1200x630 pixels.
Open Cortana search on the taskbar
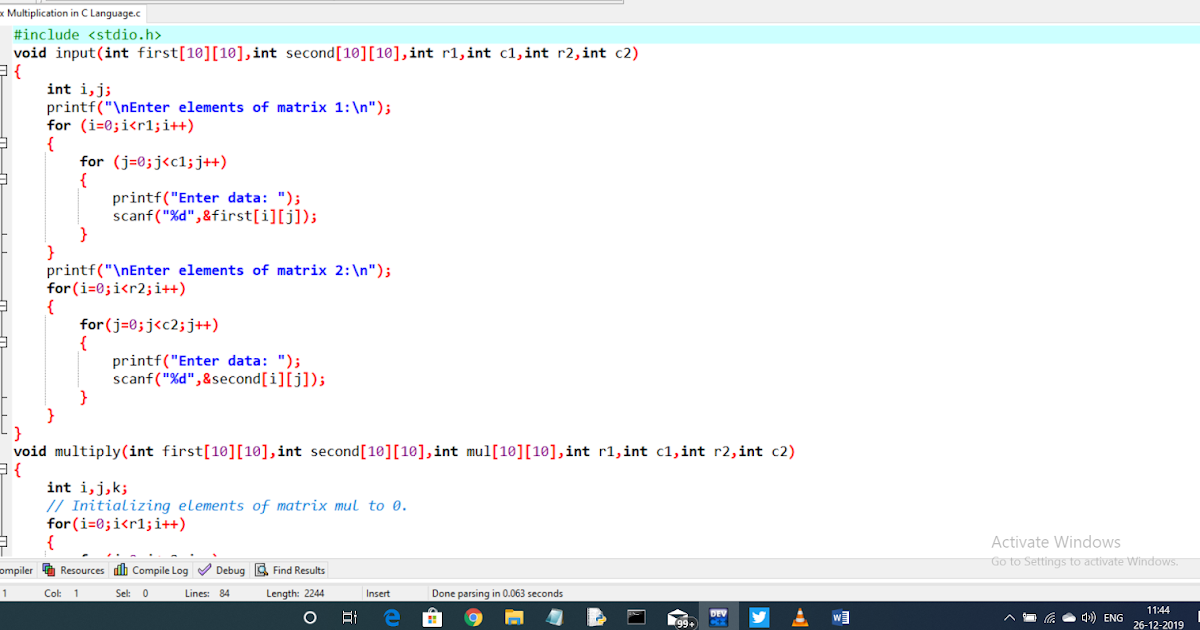pyautogui.click(x=310, y=617)
